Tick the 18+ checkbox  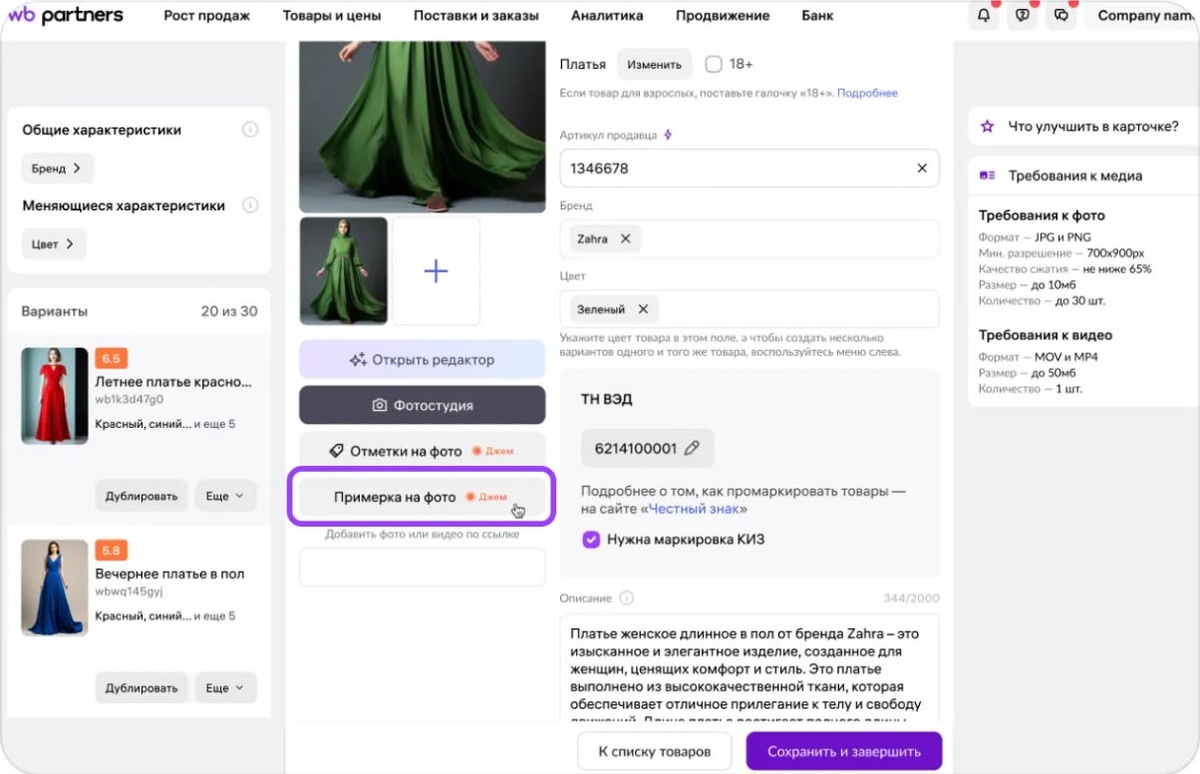(713, 64)
